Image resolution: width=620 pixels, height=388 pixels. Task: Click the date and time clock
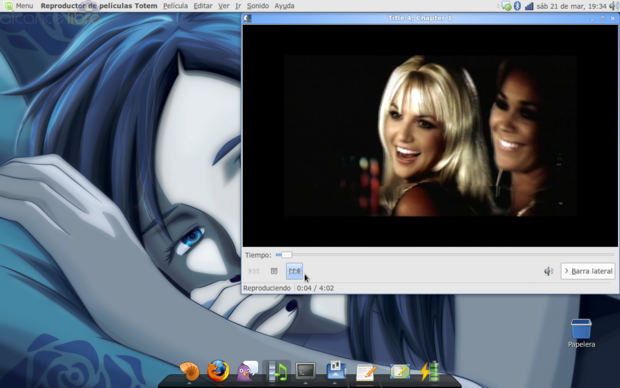pos(571,6)
